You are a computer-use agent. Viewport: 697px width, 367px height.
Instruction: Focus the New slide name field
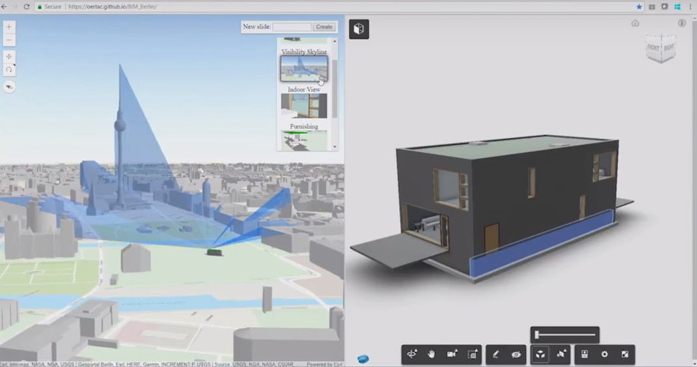click(292, 27)
